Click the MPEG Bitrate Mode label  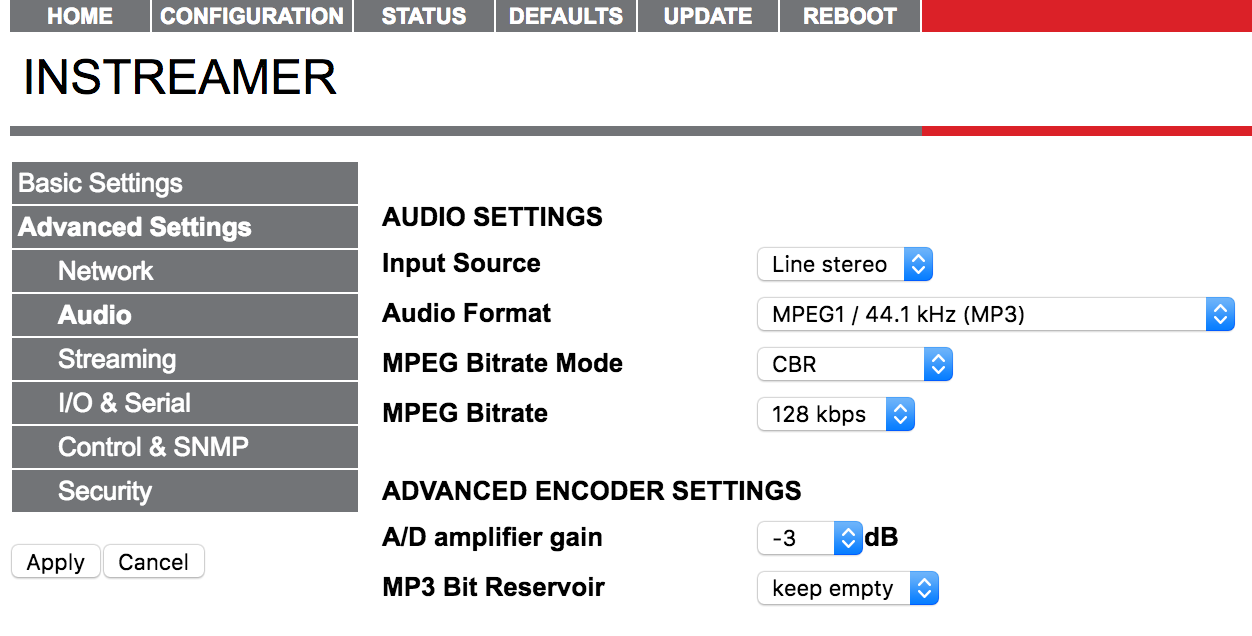pos(502,364)
